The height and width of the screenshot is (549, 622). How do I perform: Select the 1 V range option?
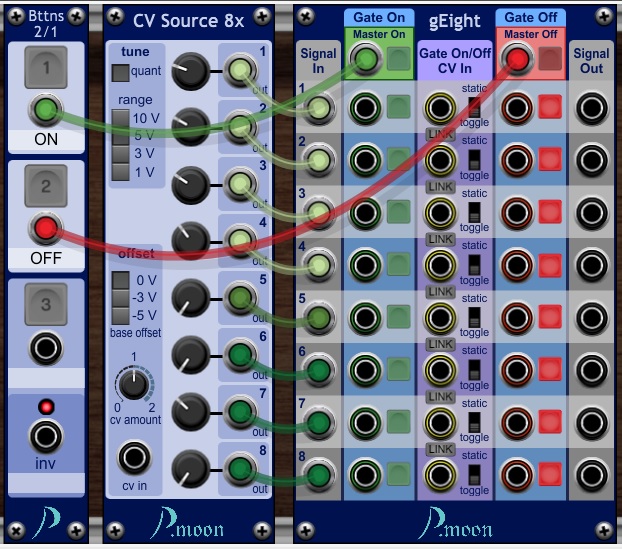pos(120,172)
